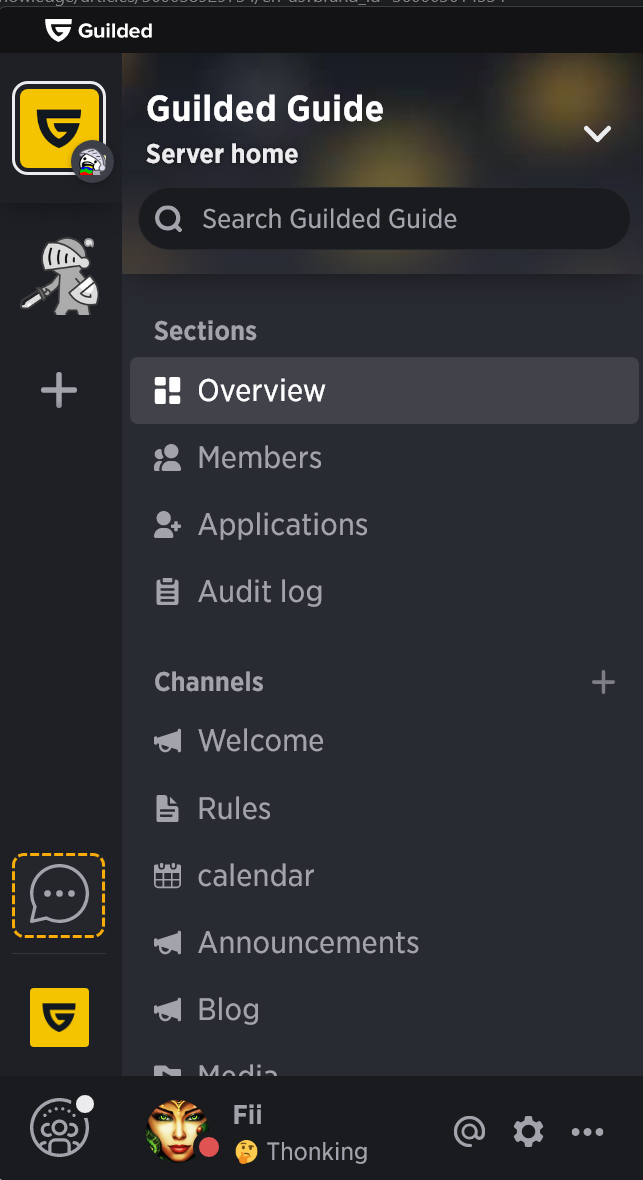Open mentions with the @ icon
The image size is (643, 1180).
pos(469,1131)
